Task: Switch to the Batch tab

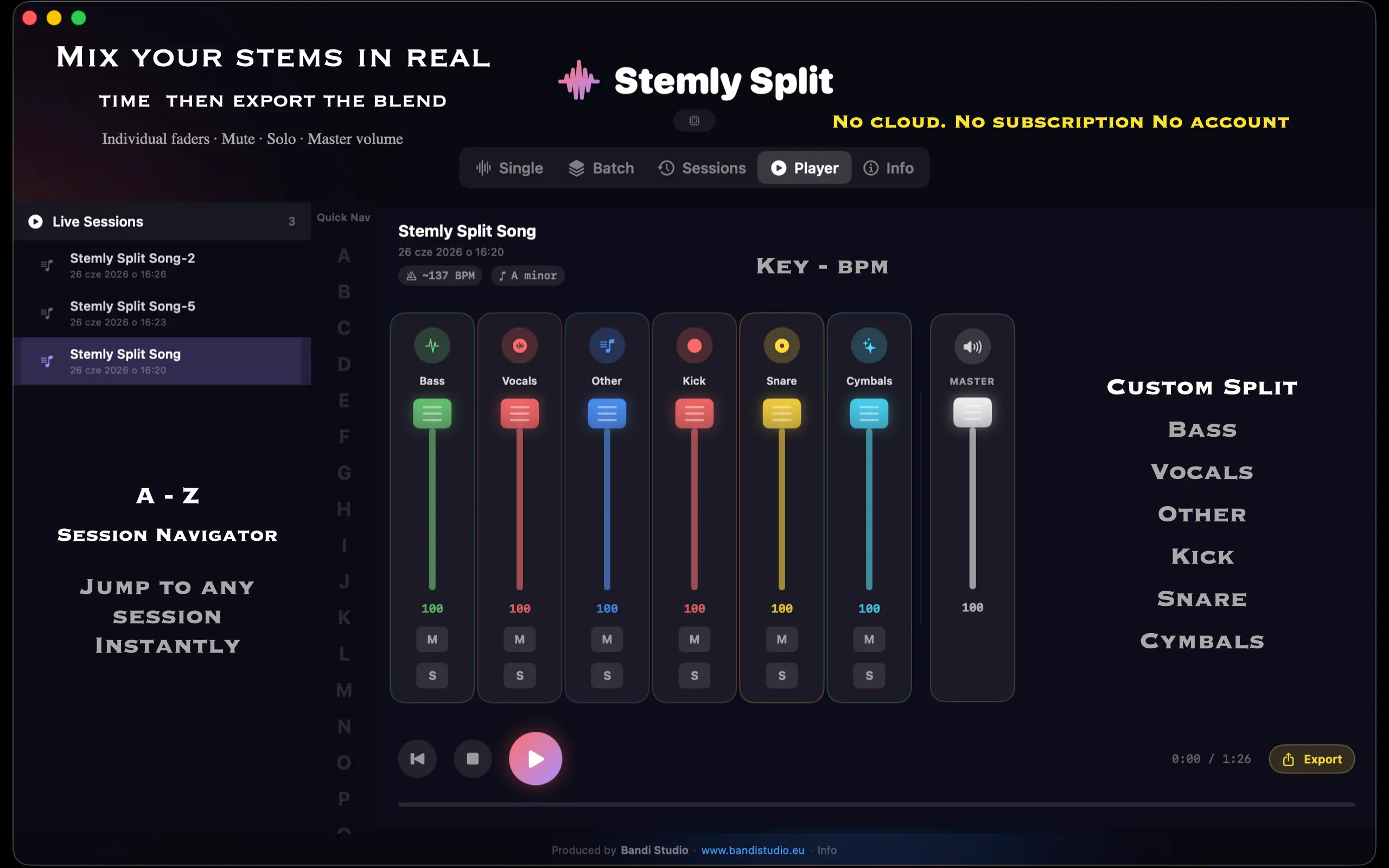Action: pos(601,168)
